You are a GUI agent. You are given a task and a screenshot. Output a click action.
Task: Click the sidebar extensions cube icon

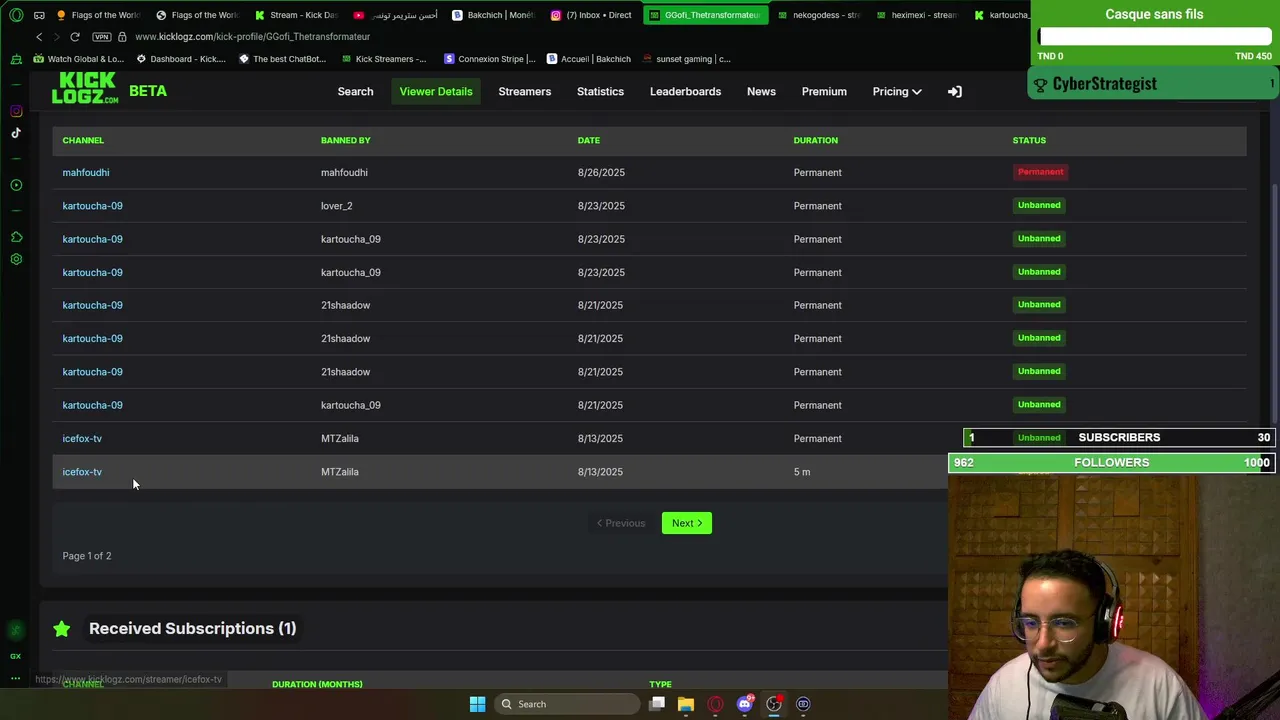click(x=16, y=237)
